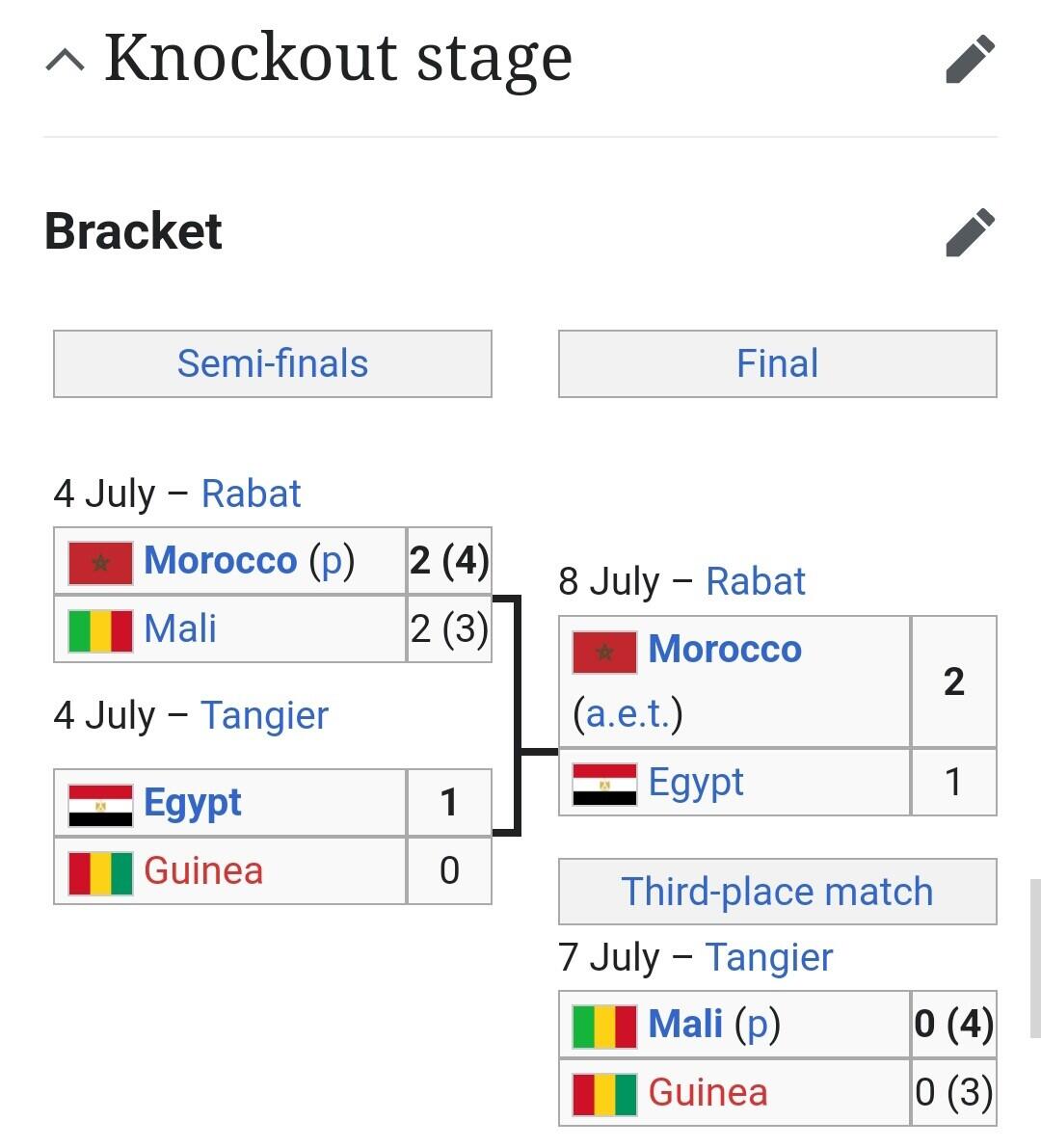The width and height of the screenshot is (1041, 1148).
Task: Click the Guinea flag in the semi-final
Action: [100, 872]
